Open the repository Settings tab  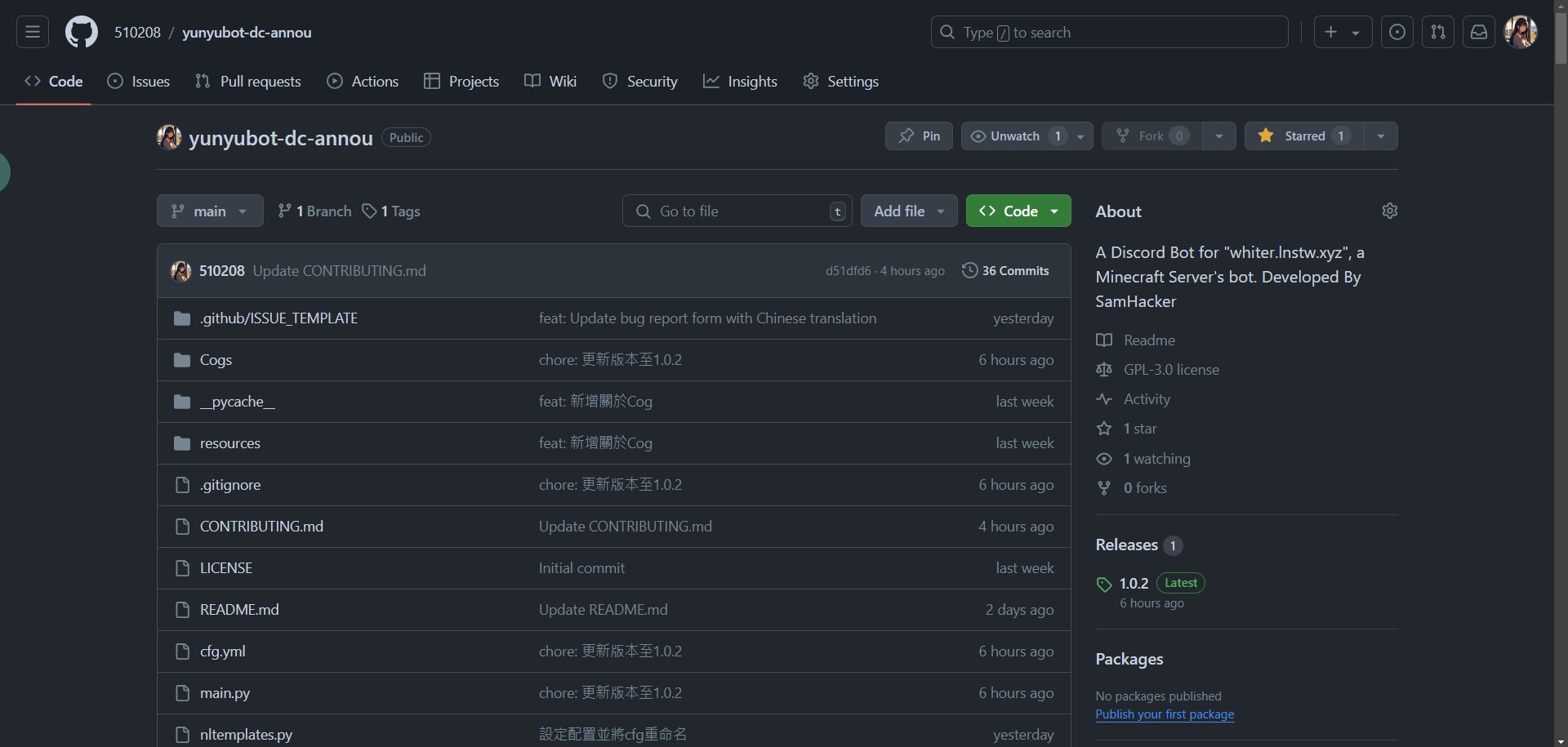pos(841,82)
